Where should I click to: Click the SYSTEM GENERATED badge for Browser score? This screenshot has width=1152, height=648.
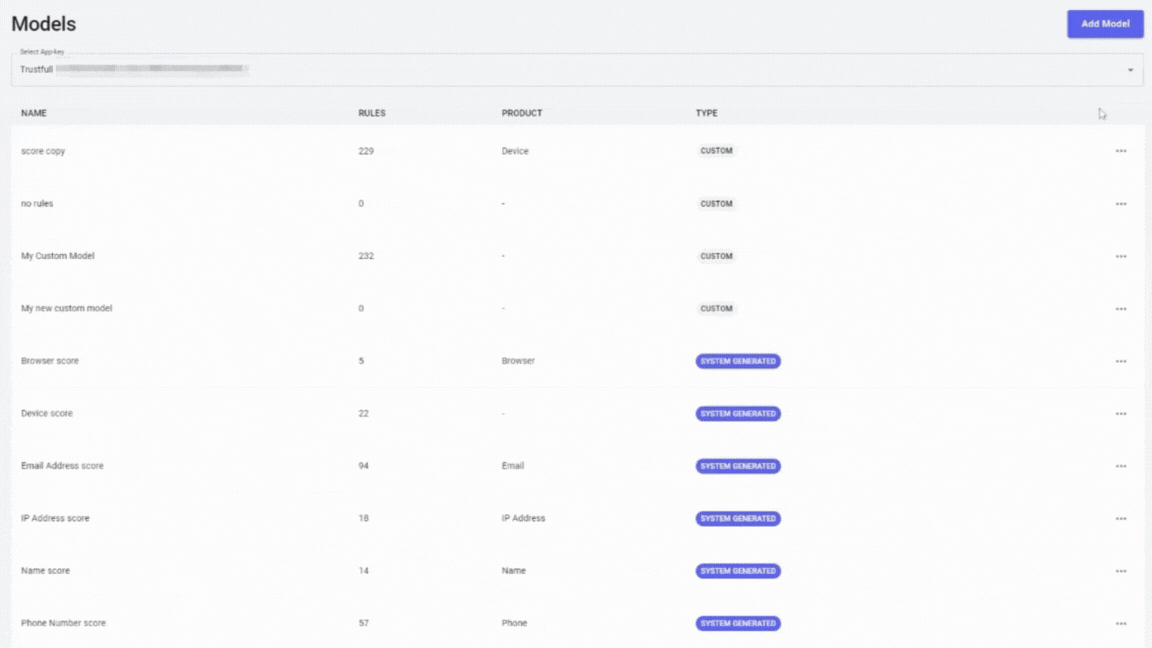tap(738, 361)
